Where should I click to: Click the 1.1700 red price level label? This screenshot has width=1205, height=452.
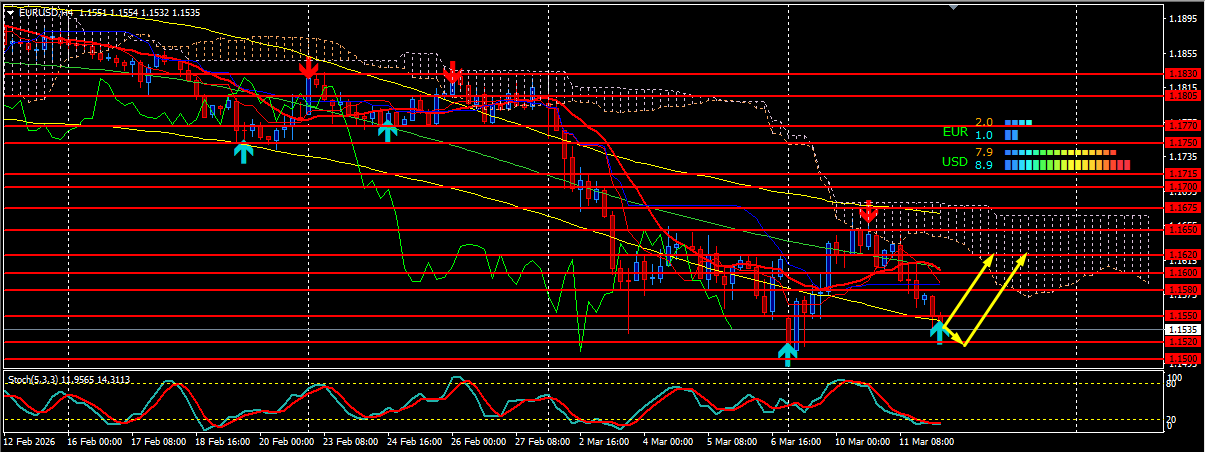(x=1184, y=187)
